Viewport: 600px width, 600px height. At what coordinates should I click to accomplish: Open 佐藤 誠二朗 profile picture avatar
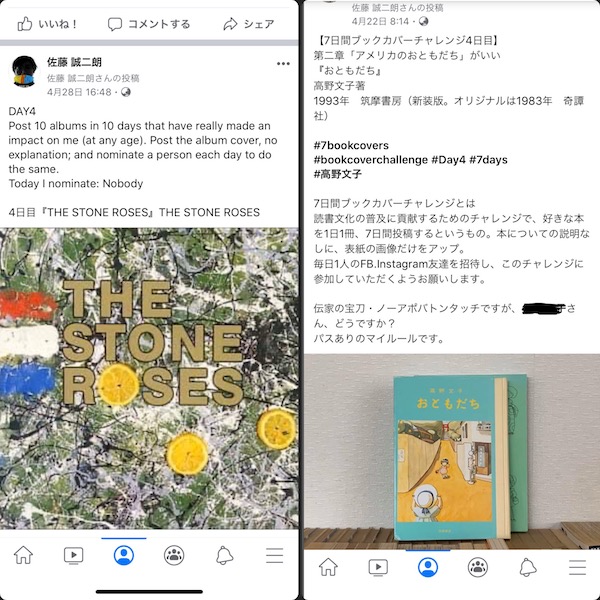pos(24,71)
